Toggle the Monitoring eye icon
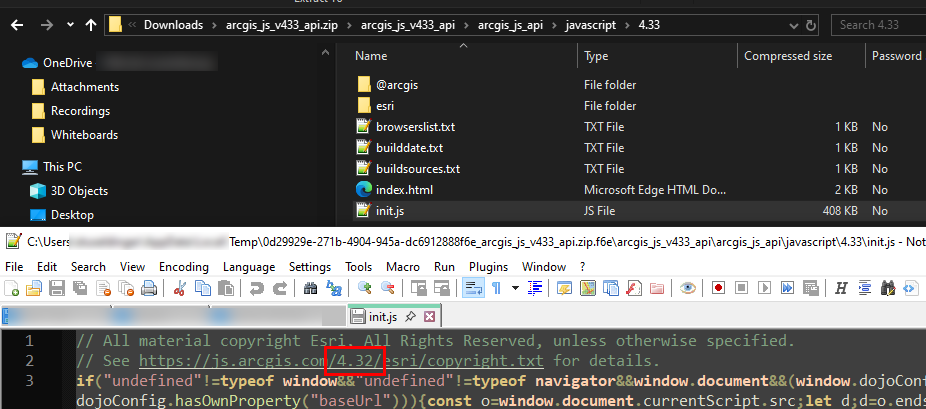 pyautogui.click(x=687, y=288)
